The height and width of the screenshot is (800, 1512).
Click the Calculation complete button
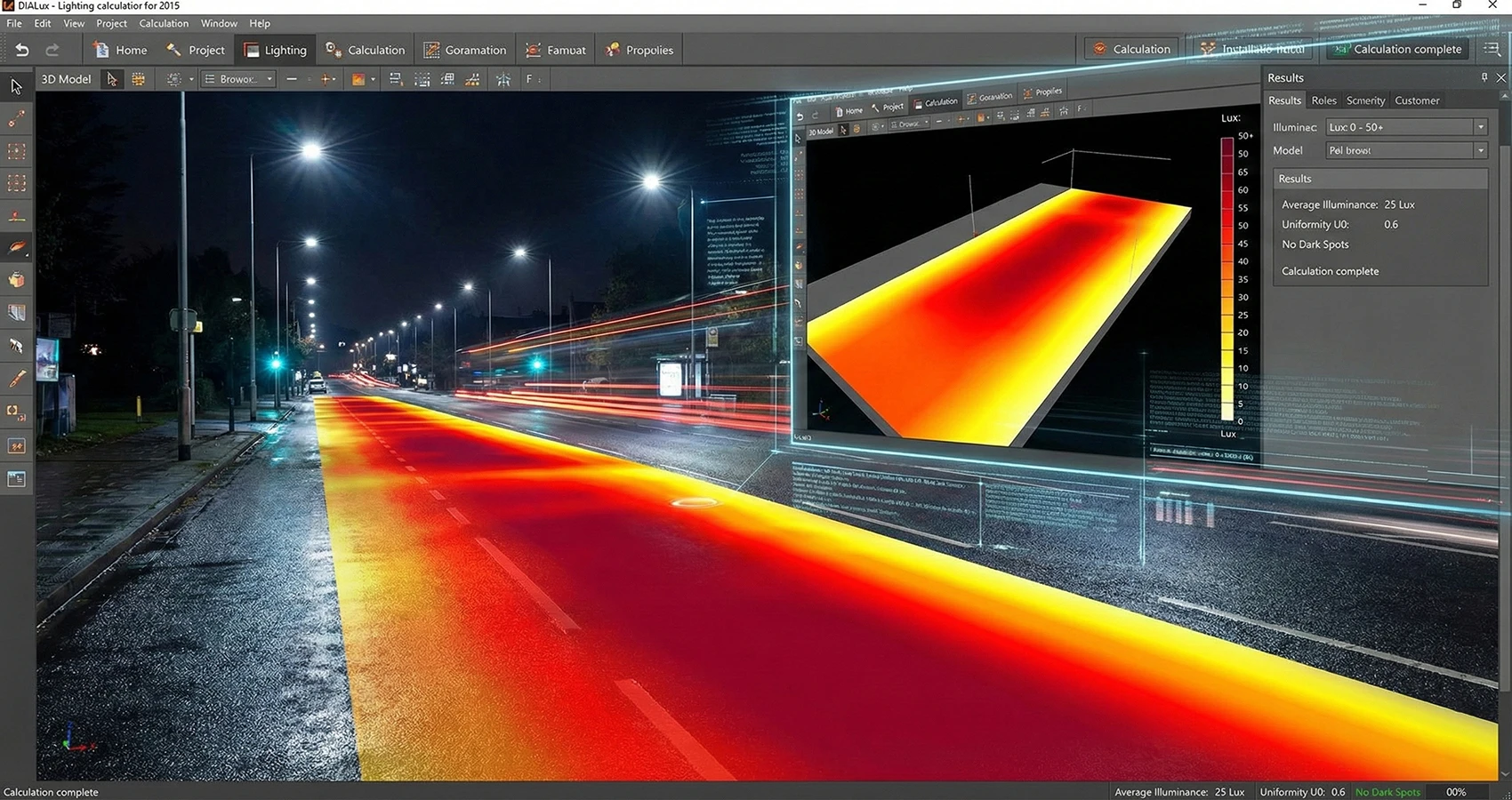pyautogui.click(x=1396, y=49)
